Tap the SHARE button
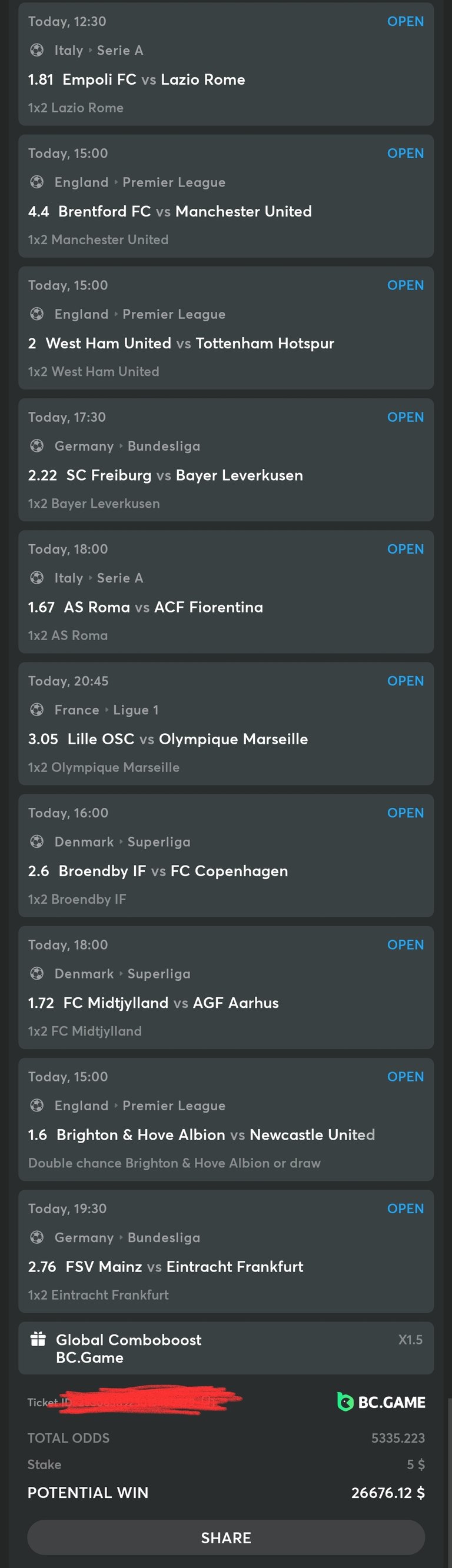Viewport: 452px width, 1568px height. [226, 1537]
